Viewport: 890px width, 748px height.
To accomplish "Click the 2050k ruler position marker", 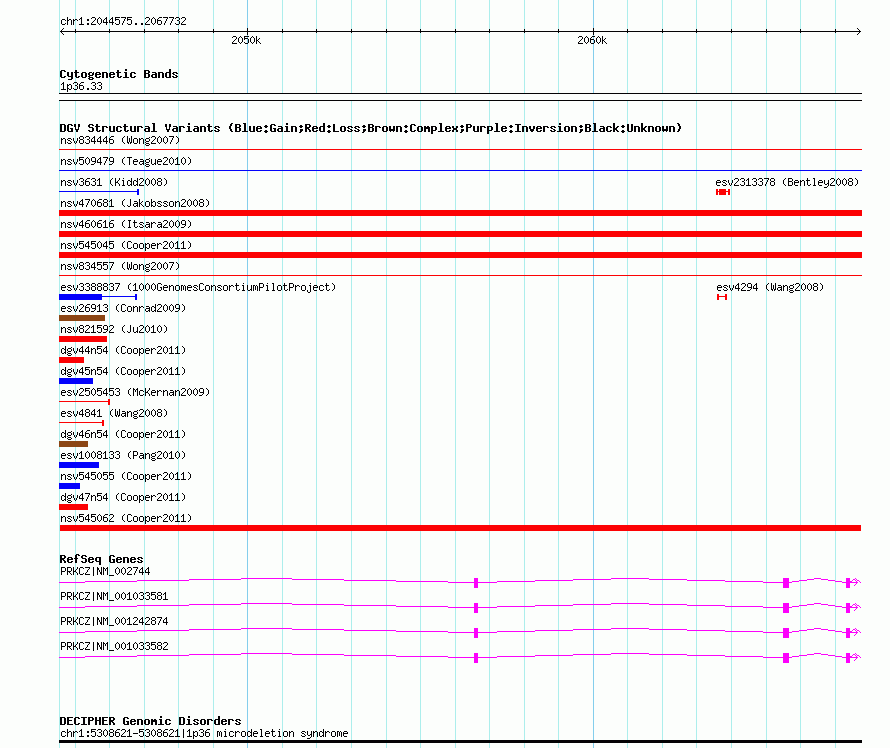I will (x=246, y=40).
